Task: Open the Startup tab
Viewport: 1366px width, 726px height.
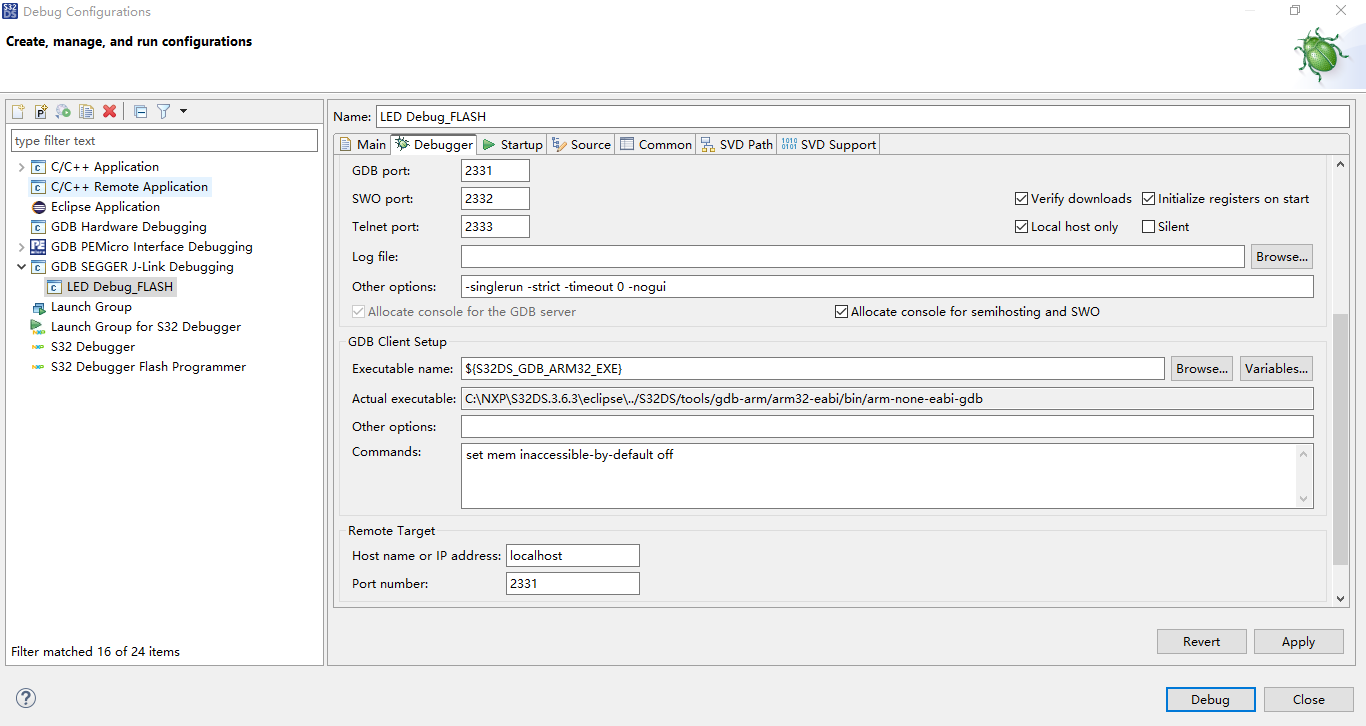Action: [512, 145]
